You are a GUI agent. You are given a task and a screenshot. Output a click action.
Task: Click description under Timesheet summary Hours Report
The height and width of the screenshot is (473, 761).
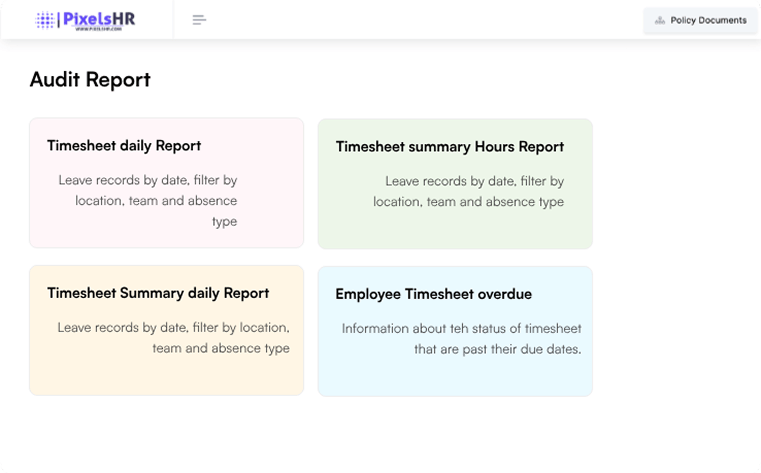[x=470, y=191]
